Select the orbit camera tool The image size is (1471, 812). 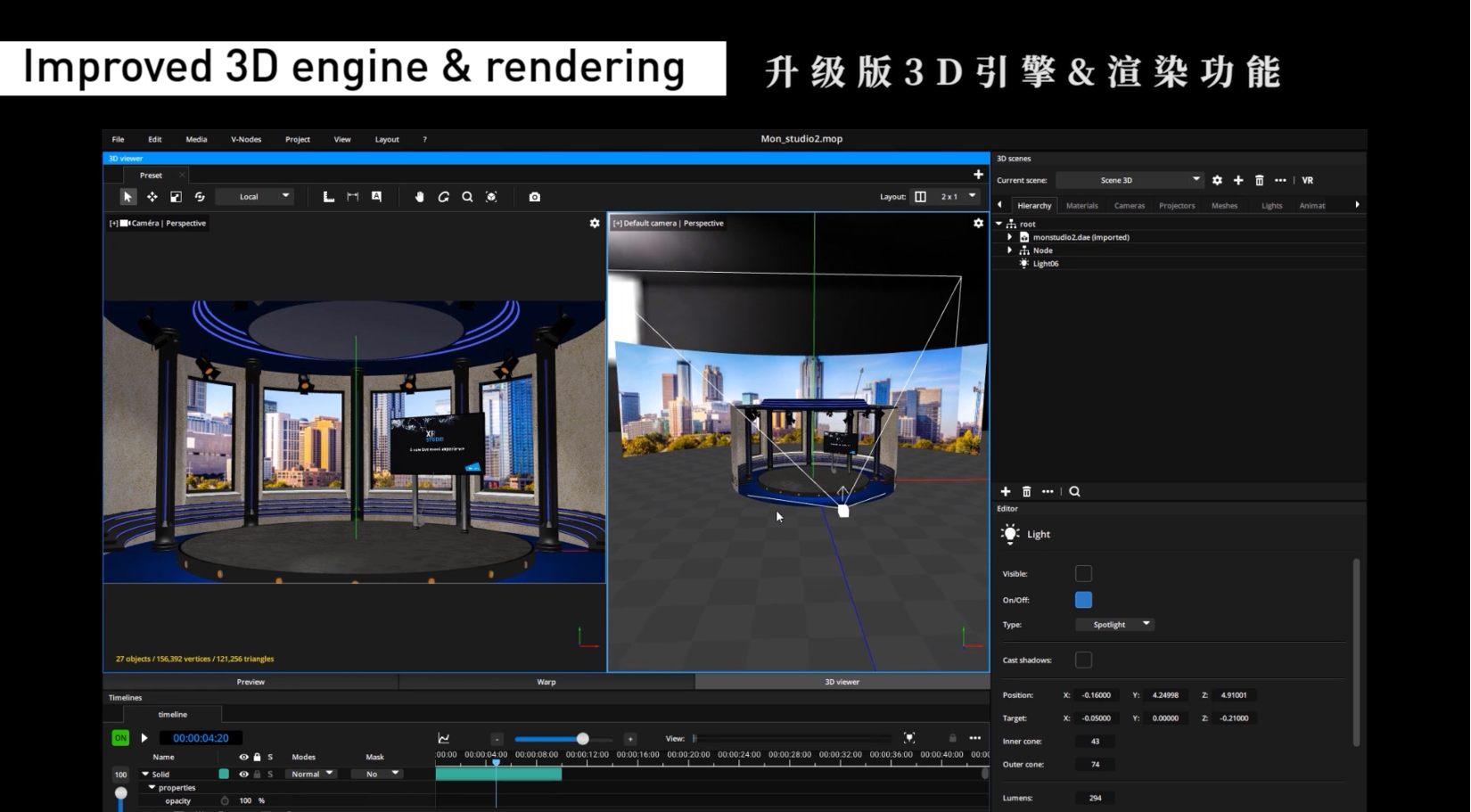(443, 197)
